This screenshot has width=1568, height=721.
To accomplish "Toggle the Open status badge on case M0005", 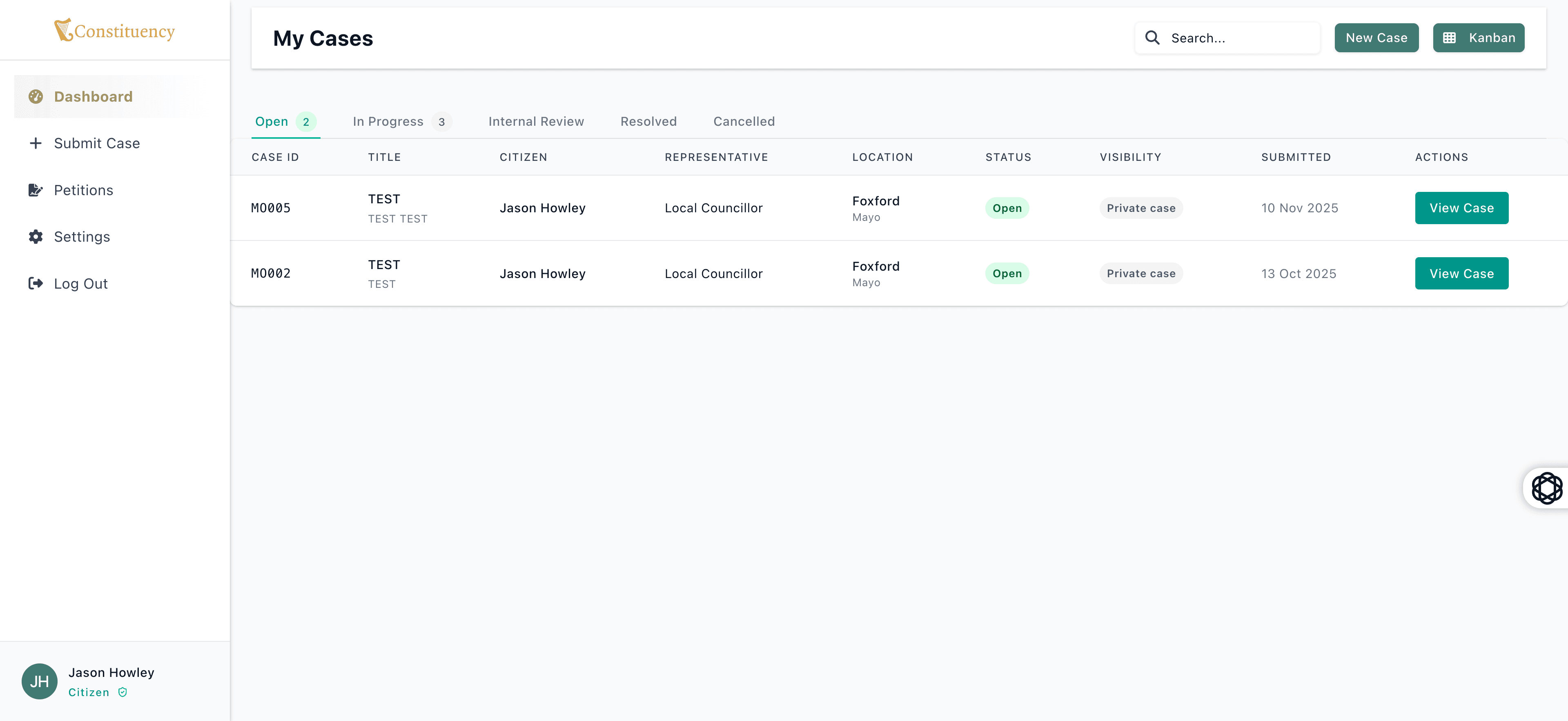I will point(1007,207).
